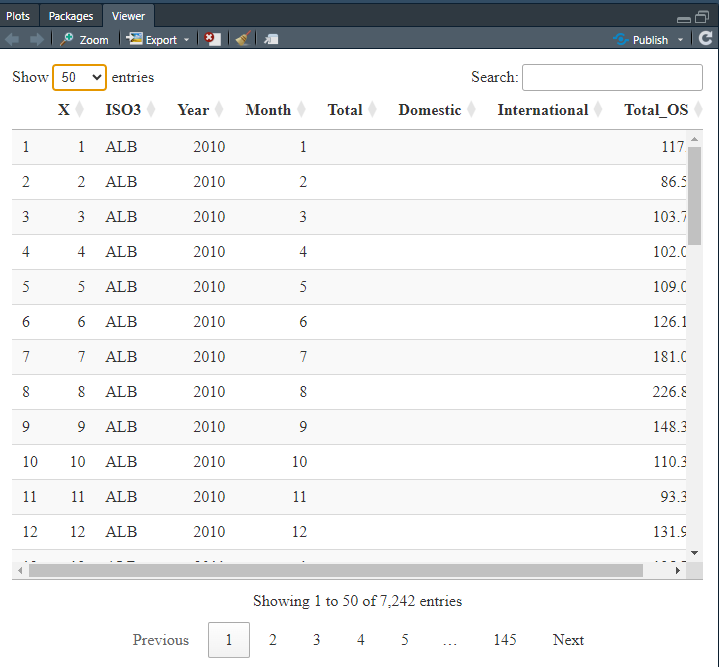The image size is (719, 667).
Task: Focus the Search input field
Action: [x=612, y=77]
